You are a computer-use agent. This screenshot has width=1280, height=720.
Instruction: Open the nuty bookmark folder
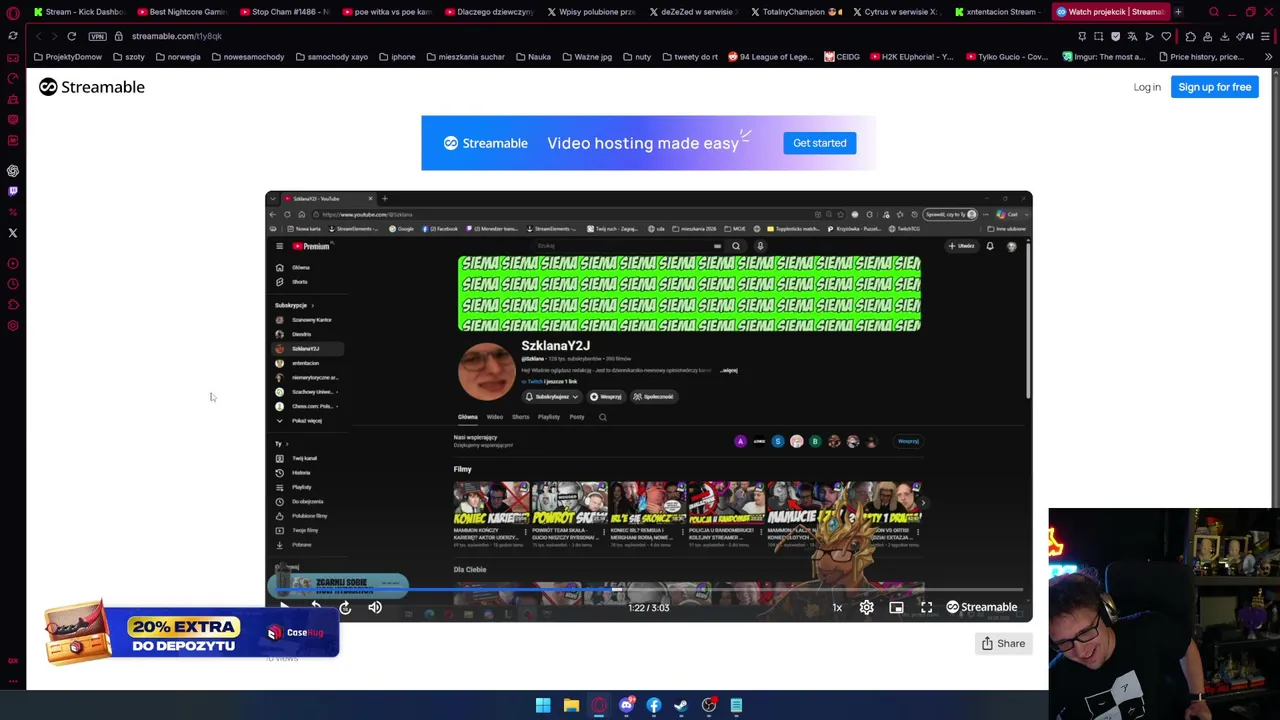(636, 57)
